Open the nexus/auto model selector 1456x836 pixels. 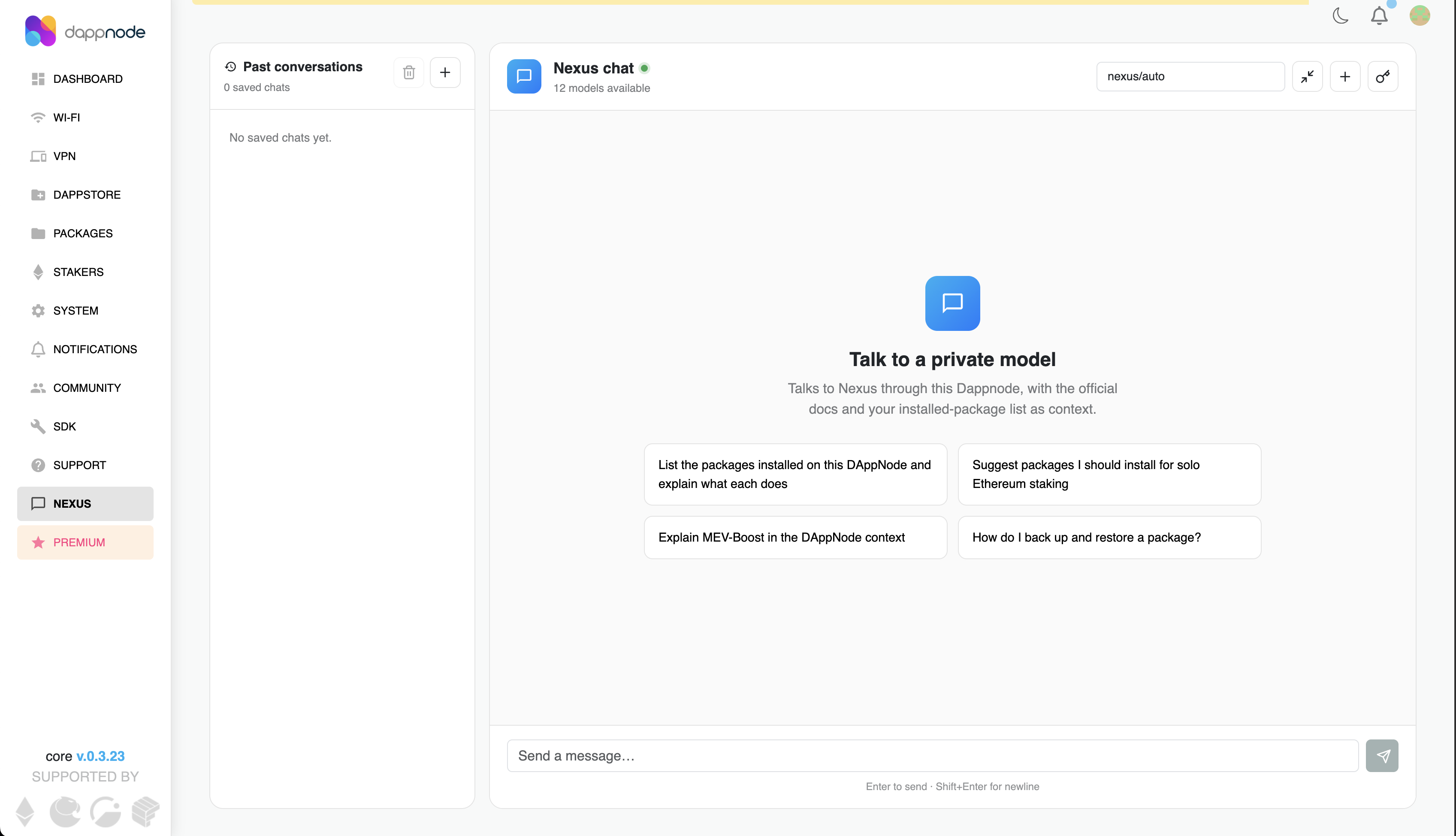point(1190,76)
